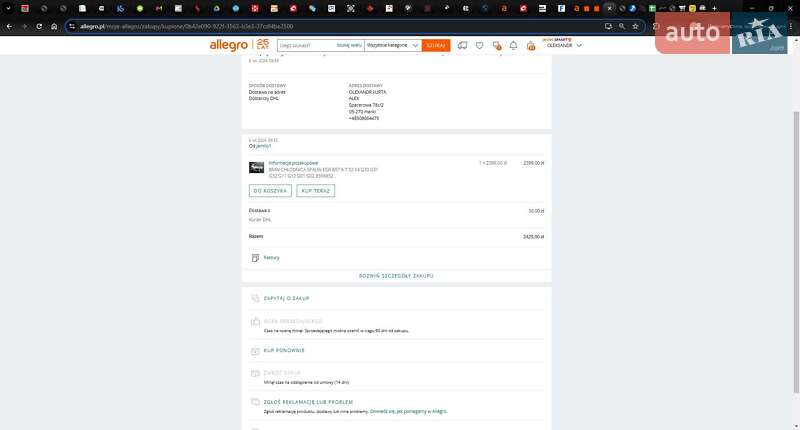Go to browser home page icon
The image size is (800, 430).
coord(54,26)
